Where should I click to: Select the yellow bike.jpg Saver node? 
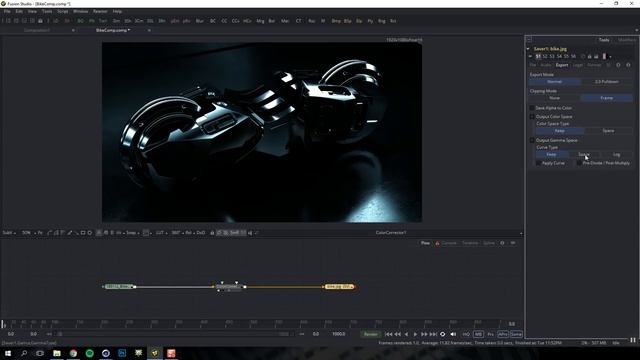(x=339, y=287)
